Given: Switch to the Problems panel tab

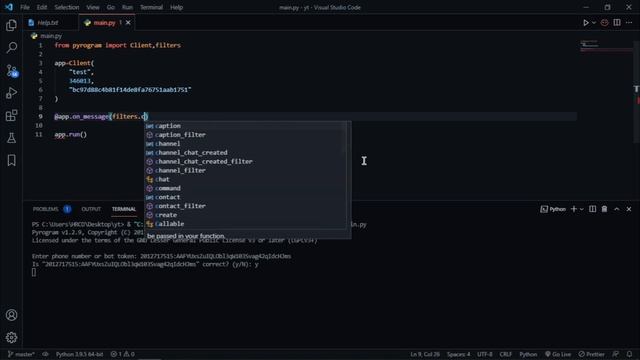Looking at the screenshot, I should 46,209.
